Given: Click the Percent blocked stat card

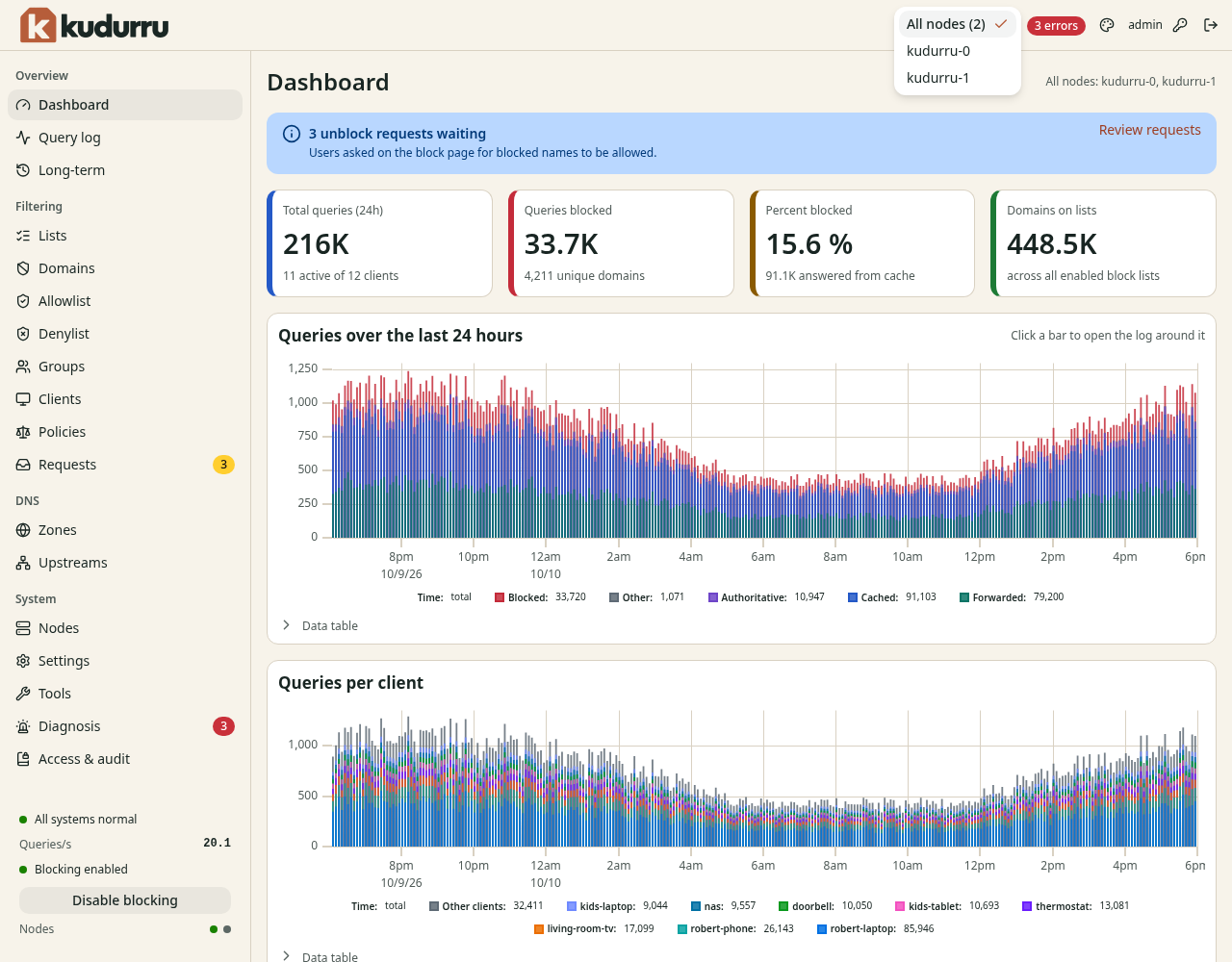Looking at the screenshot, I should [x=862, y=243].
